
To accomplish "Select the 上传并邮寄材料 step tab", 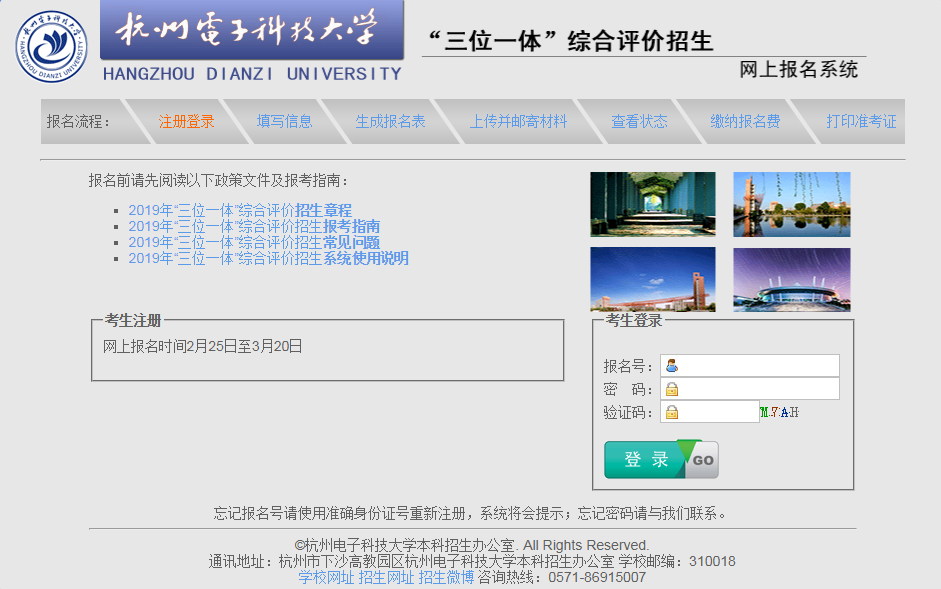I will click(518, 122).
